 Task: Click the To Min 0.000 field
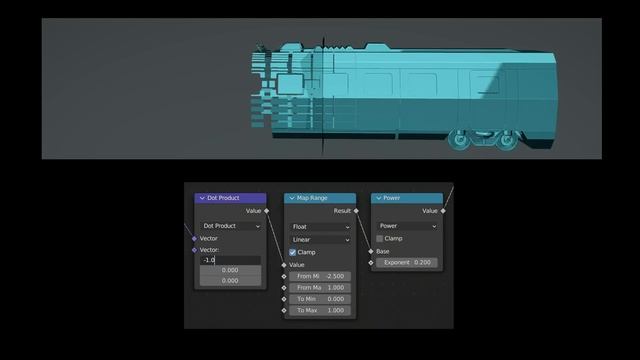point(320,299)
